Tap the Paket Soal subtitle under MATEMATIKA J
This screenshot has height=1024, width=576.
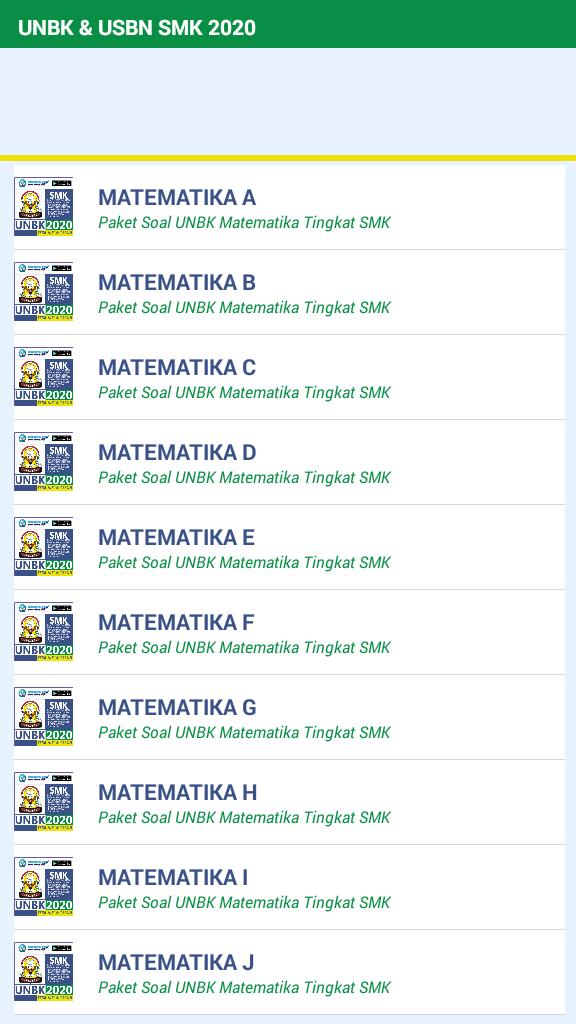pos(244,987)
